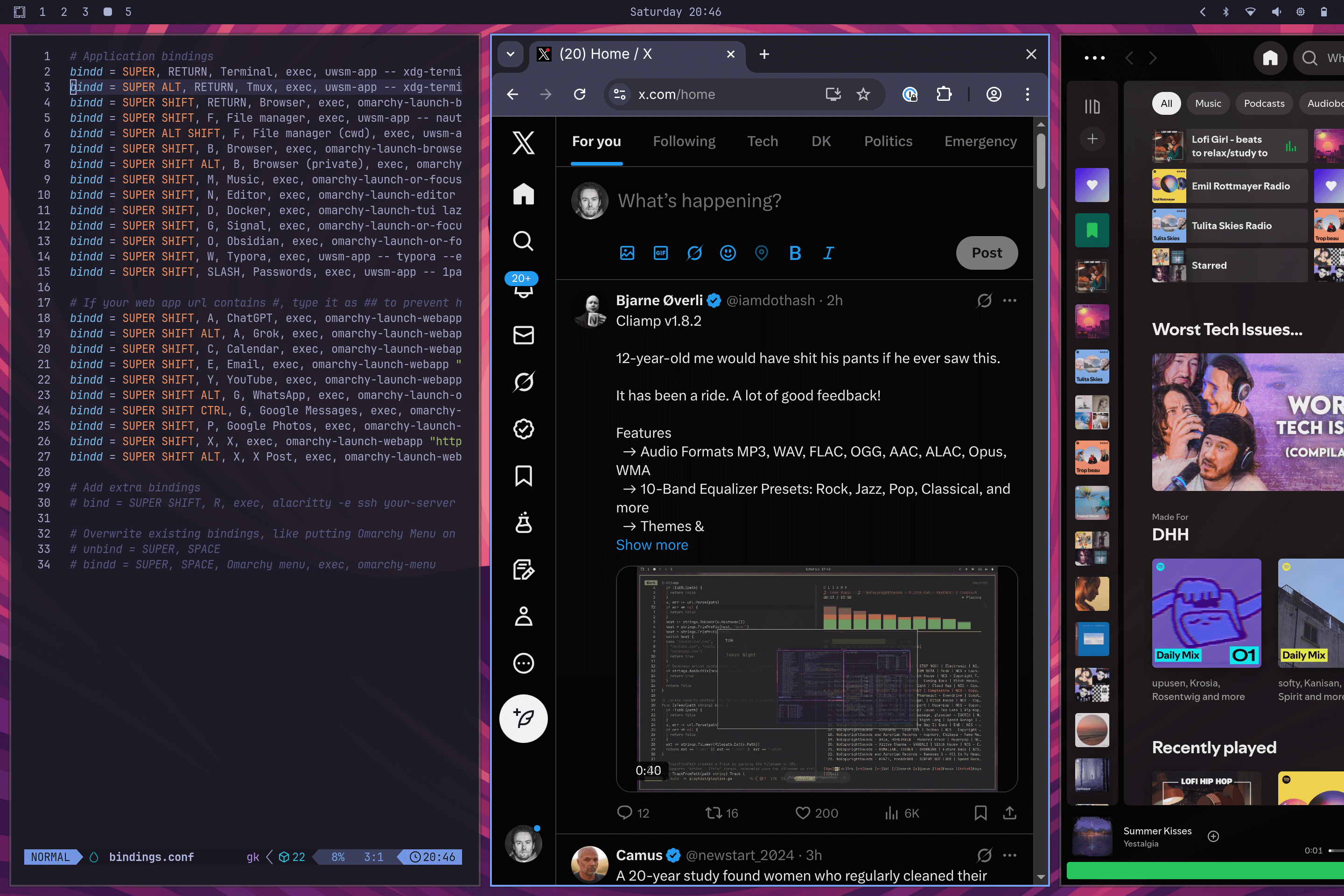Insert emoji in post composer
1344x896 pixels.
(x=728, y=252)
